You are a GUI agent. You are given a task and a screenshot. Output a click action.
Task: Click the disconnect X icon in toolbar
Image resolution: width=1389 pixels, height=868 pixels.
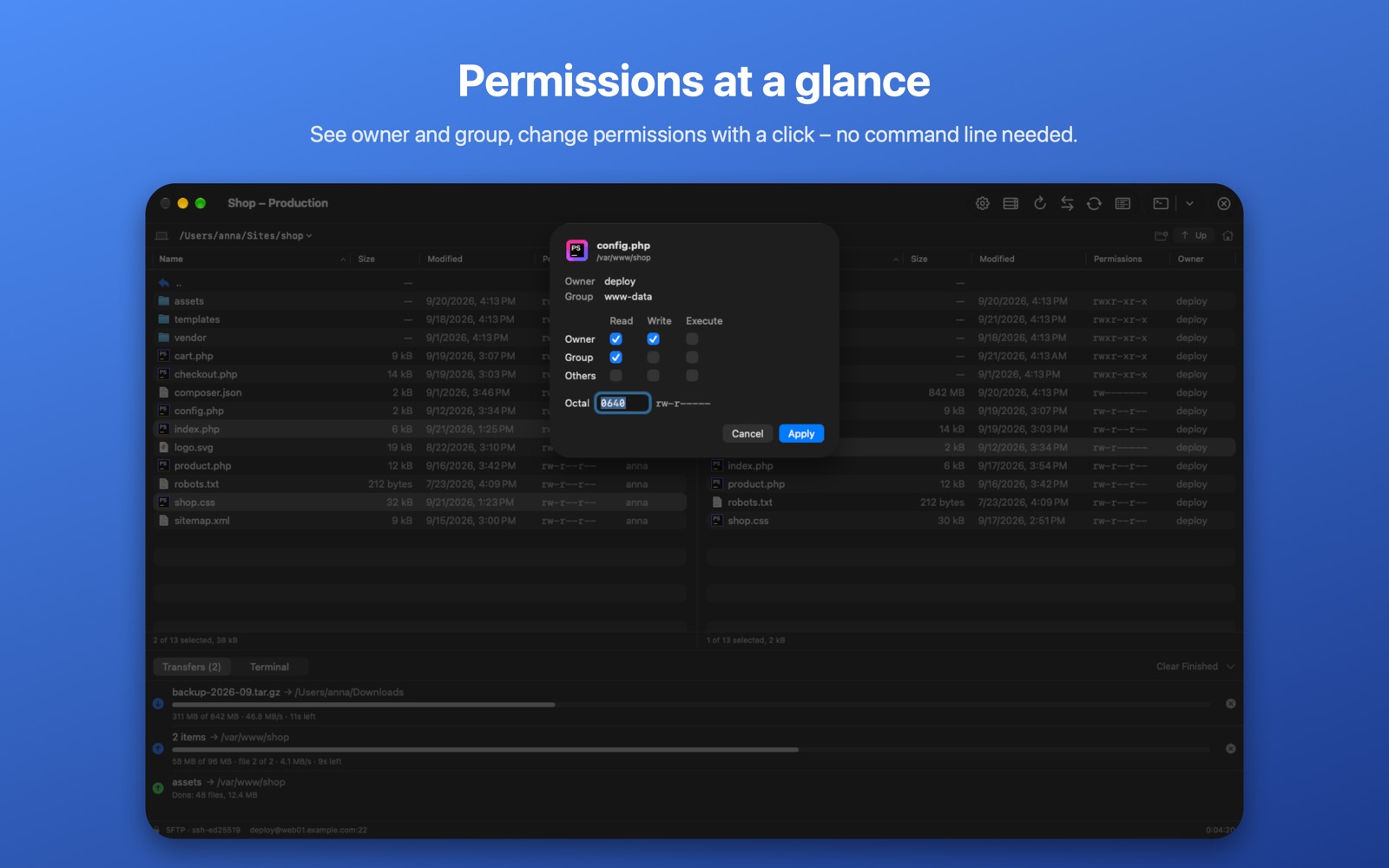(x=1223, y=203)
